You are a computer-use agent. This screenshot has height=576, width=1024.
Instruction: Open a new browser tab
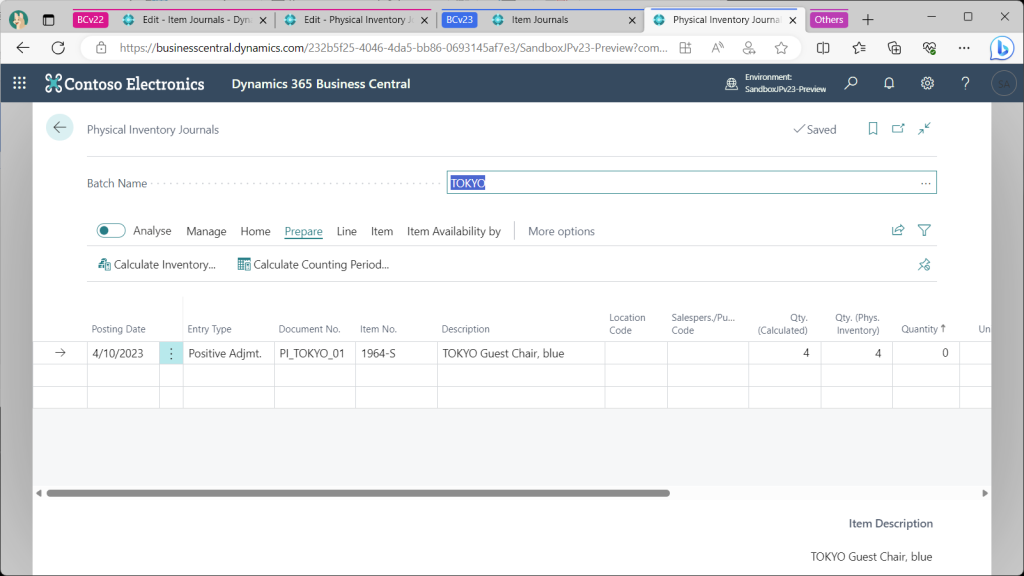coord(868,20)
